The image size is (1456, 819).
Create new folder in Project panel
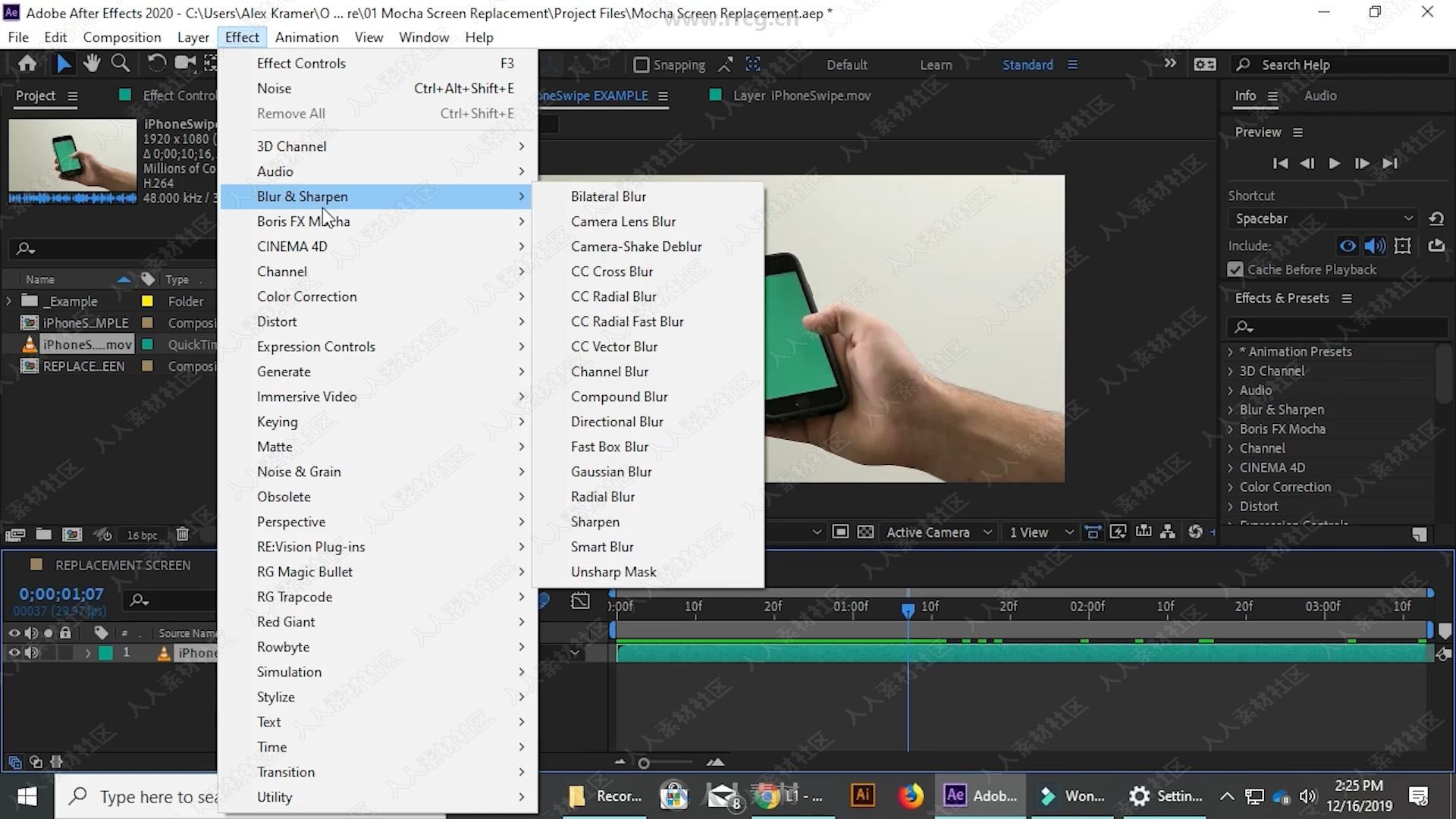44,535
